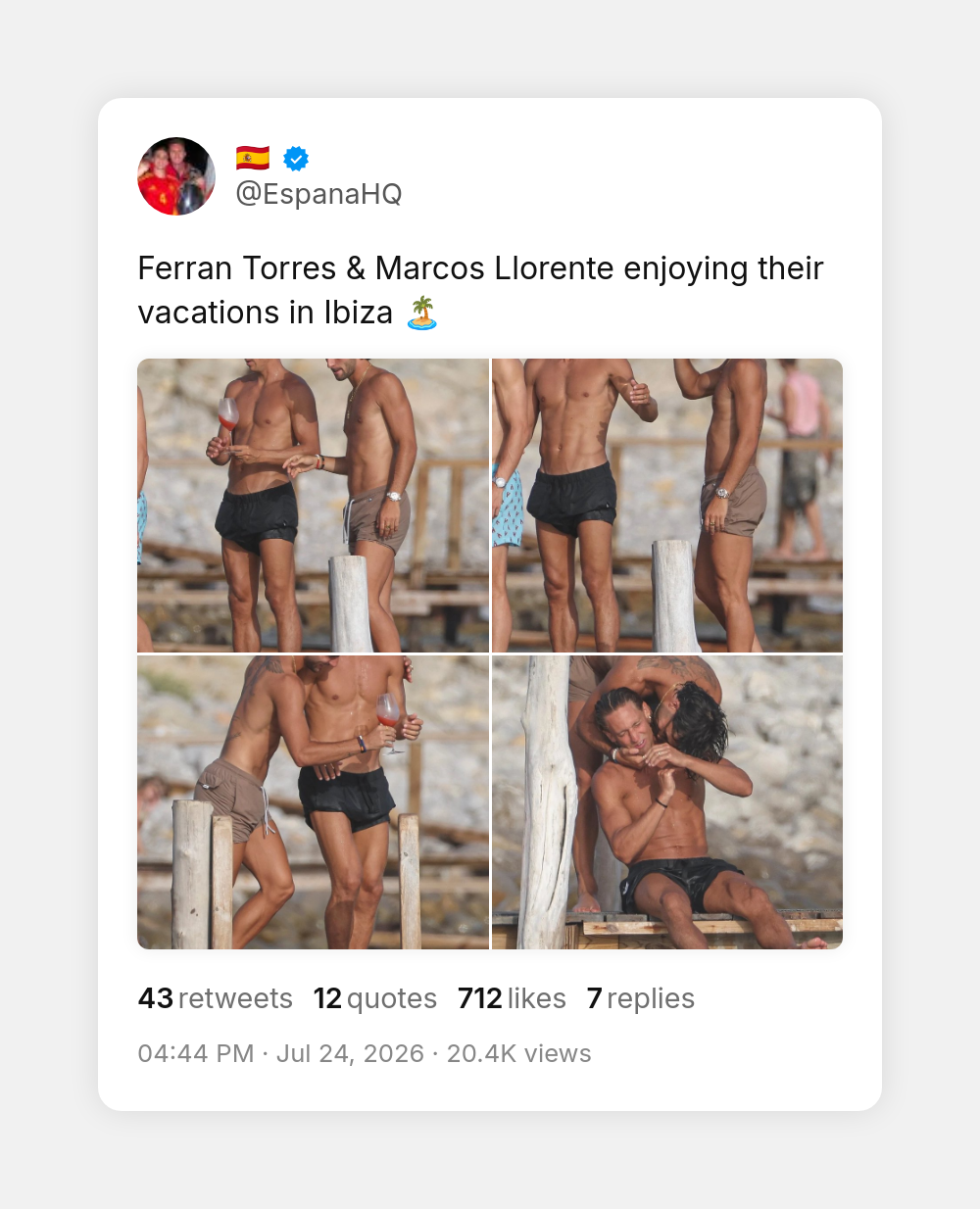
Task: Select the name Ferran Torres in the tweet
Action: pyautogui.click(x=237, y=268)
